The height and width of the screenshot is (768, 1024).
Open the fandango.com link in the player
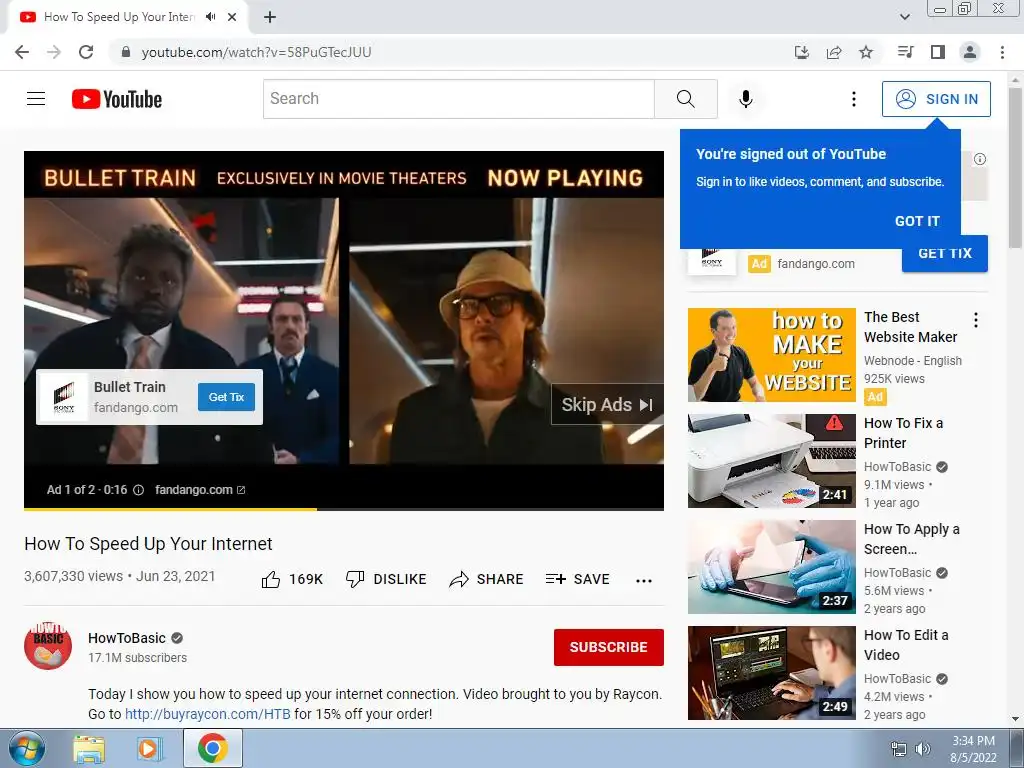pos(200,490)
